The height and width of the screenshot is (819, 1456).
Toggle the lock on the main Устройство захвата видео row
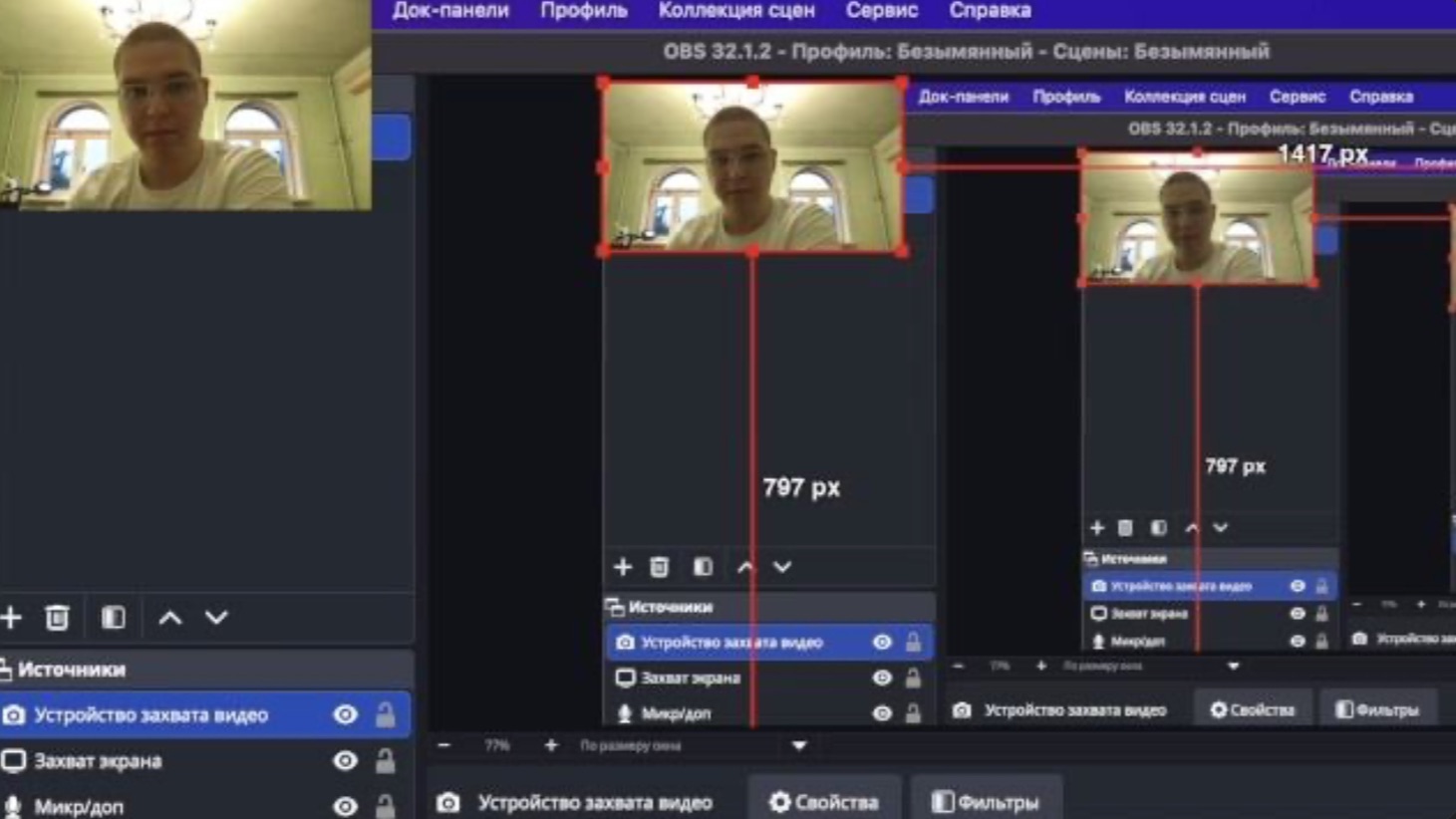pos(385,714)
